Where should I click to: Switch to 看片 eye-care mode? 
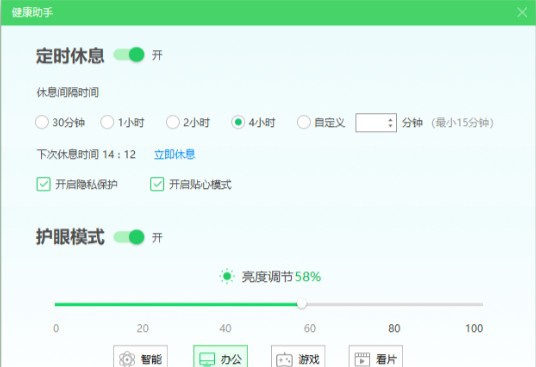click(376, 356)
